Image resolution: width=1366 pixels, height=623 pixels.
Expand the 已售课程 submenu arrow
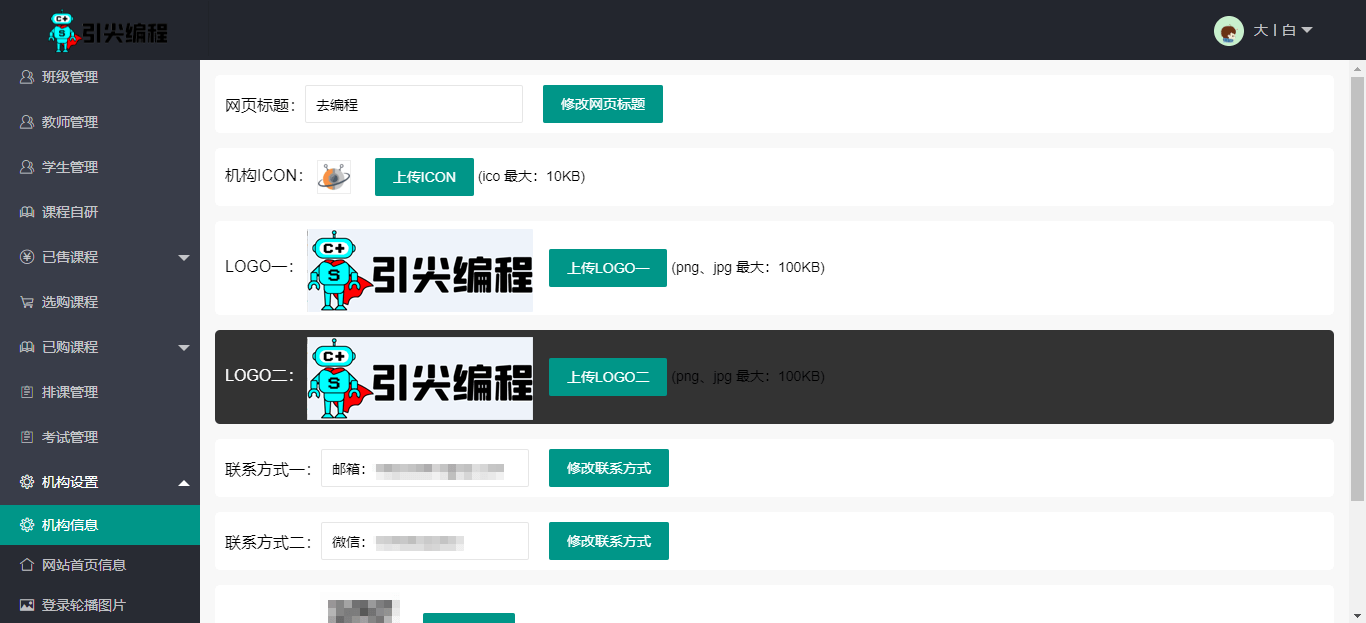click(184, 258)
